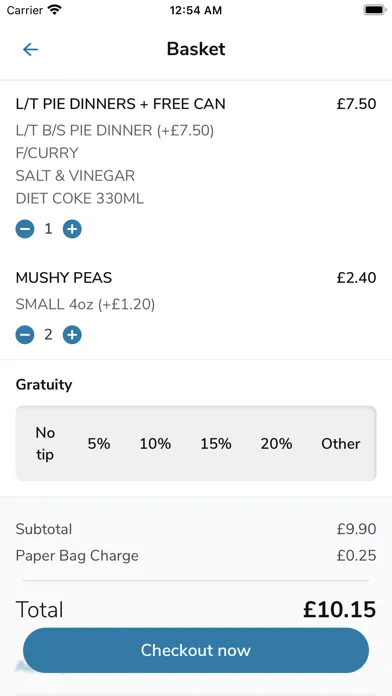
Task: Tap the battery icon in status bar
Action: coord(375,10)
